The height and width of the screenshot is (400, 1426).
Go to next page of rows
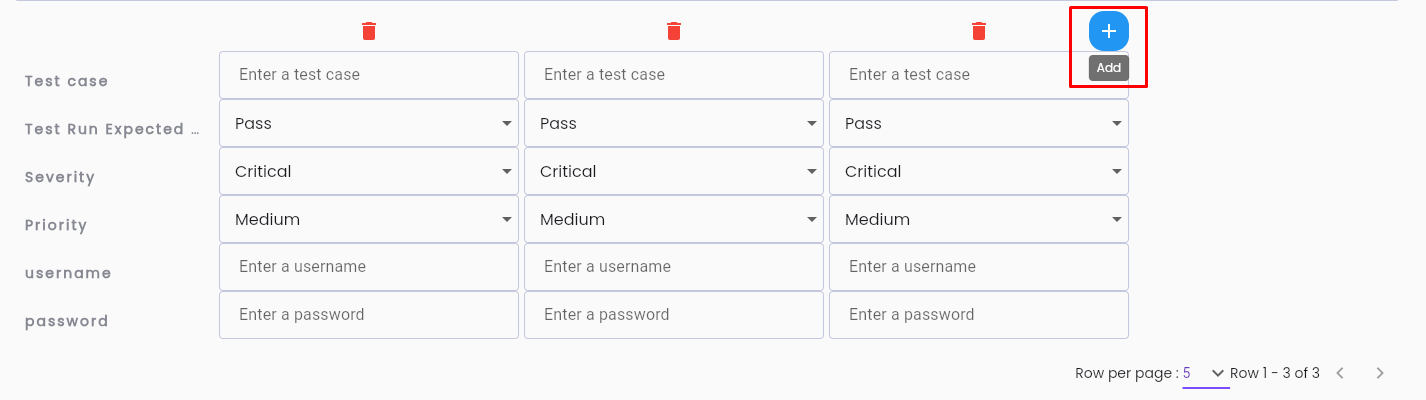1380,373
